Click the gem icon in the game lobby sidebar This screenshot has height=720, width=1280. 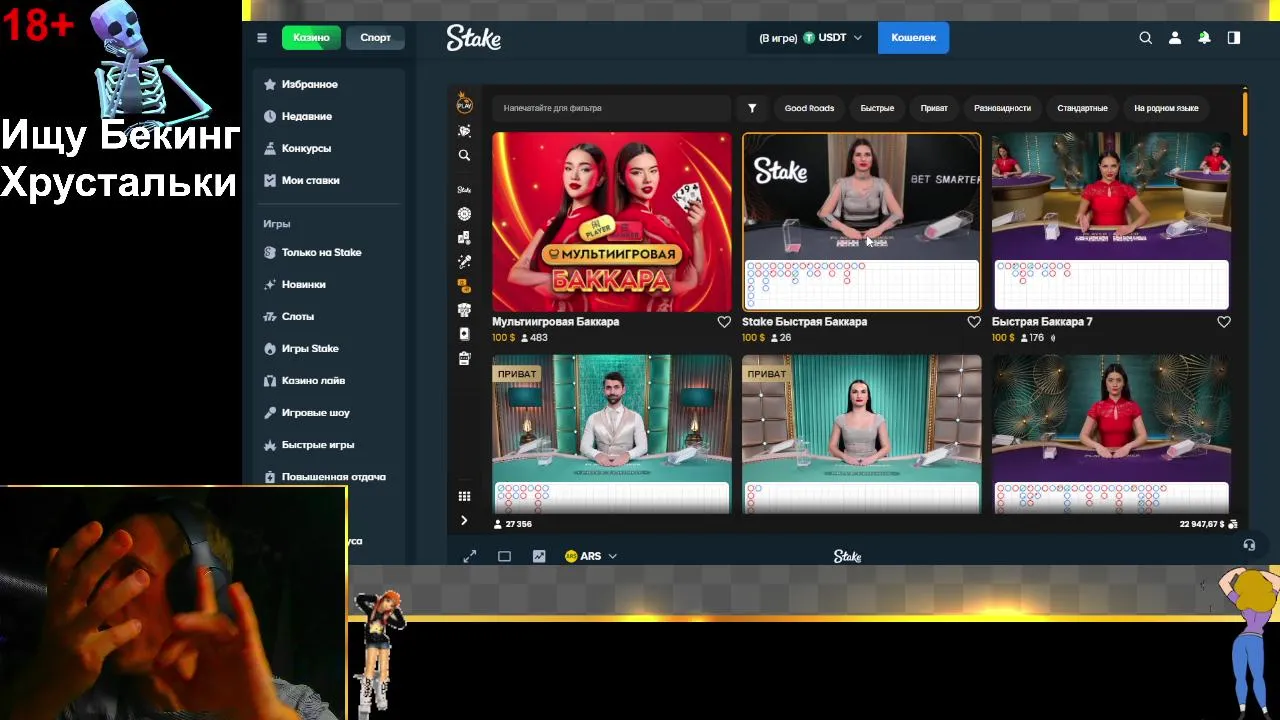(x=464, y=131)
